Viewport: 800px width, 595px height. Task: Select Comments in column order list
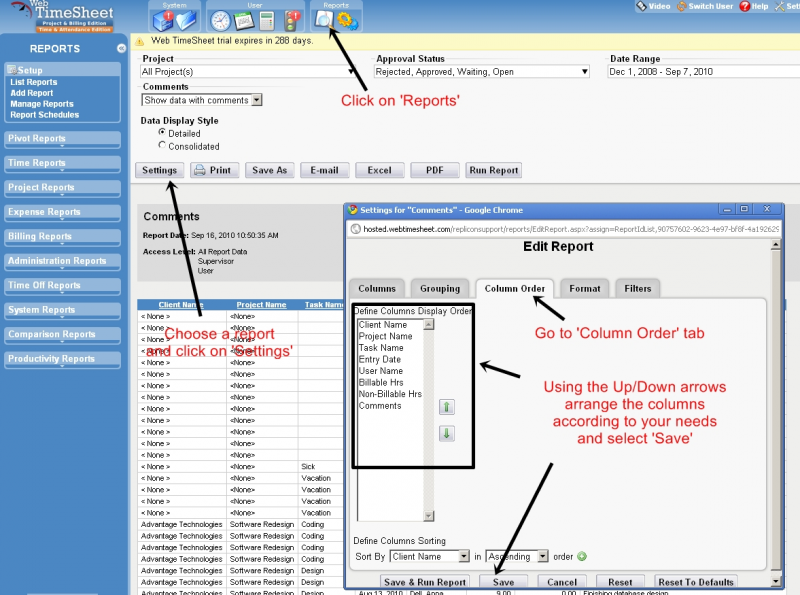380,406
